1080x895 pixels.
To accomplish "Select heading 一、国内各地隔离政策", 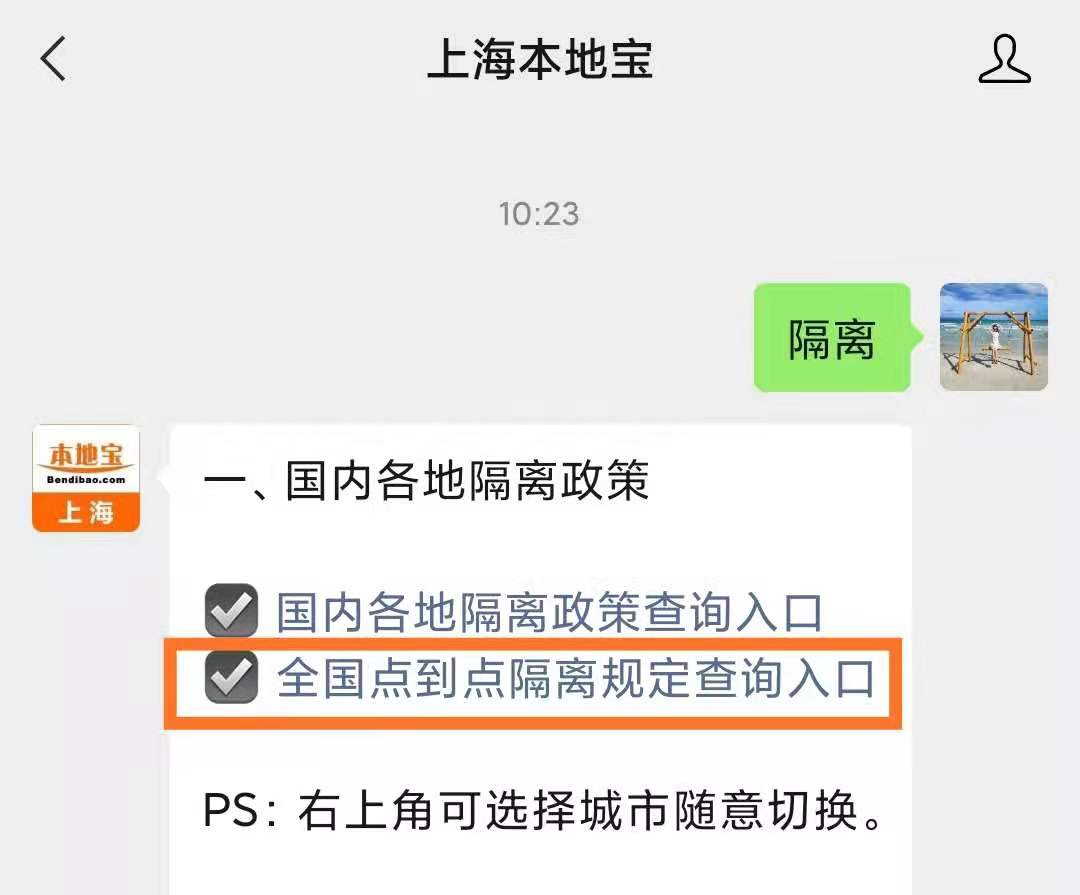I will point(426,480).
